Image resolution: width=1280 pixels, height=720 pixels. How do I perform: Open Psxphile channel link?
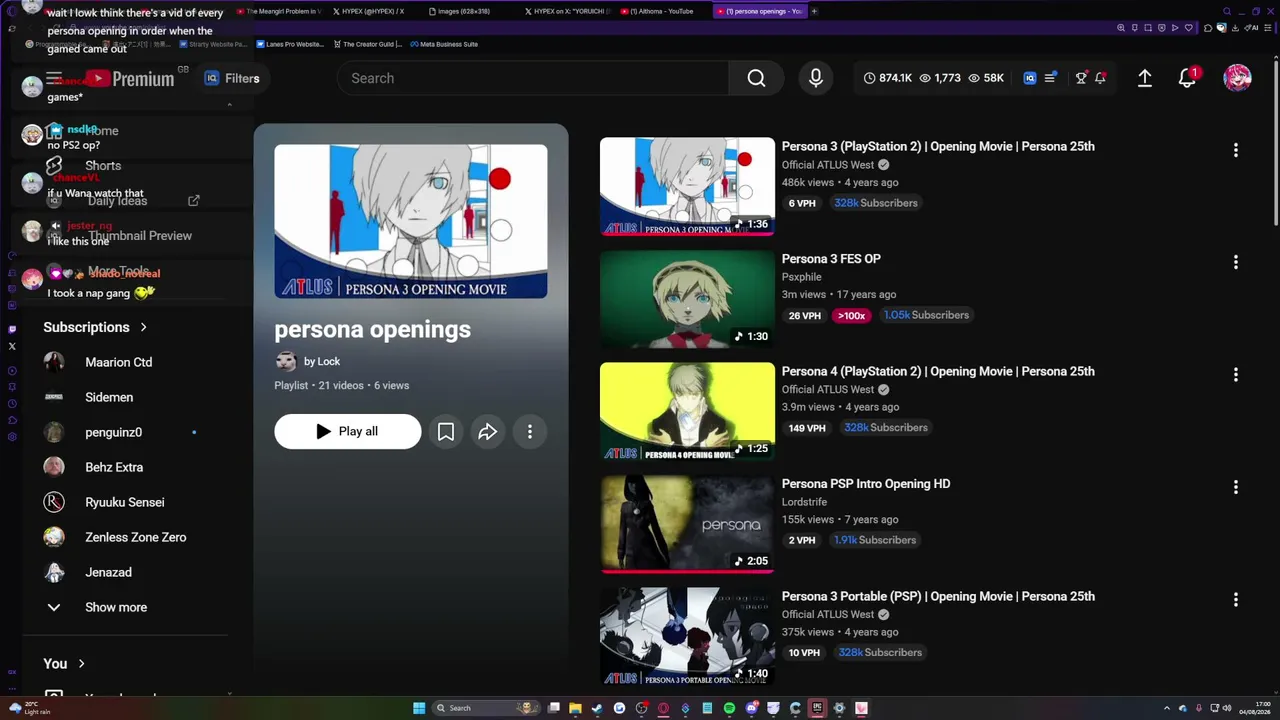[802, 277]
